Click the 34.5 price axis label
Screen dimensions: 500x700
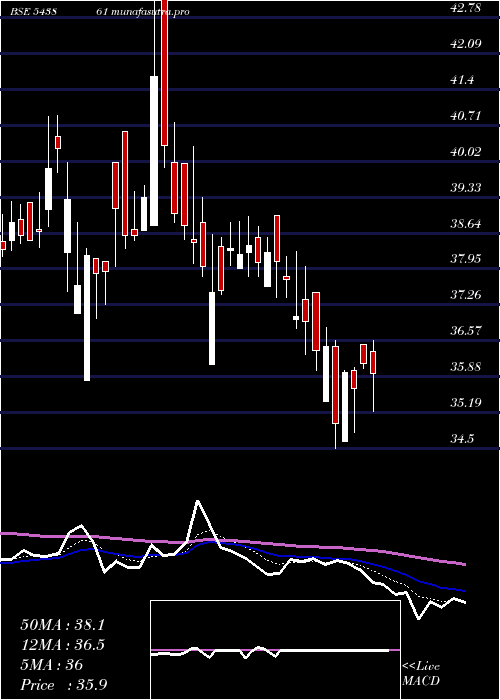[462, 439]
